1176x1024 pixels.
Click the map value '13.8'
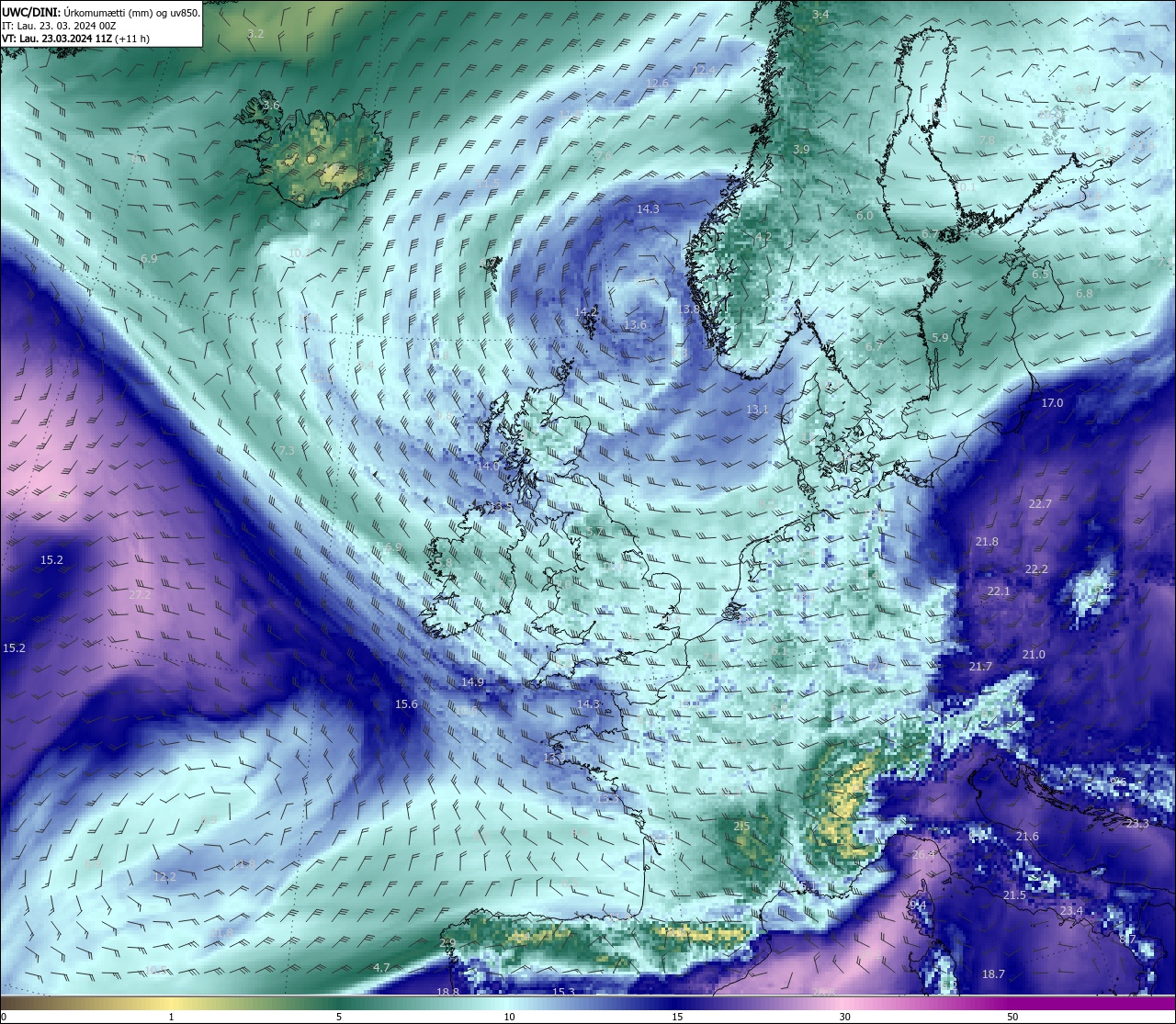coord(690,310)
